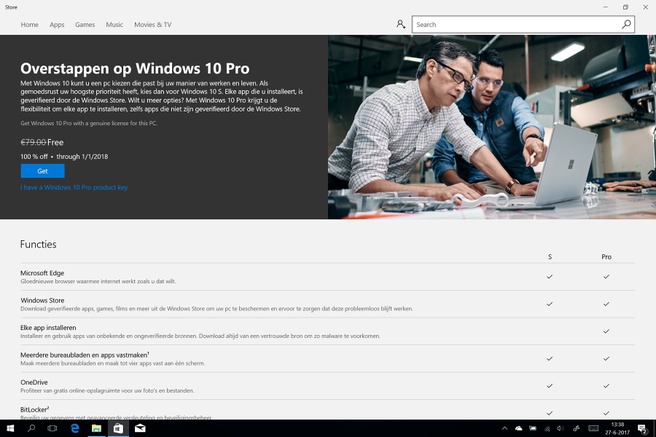Switch to the Music section
Image resolution: width=656 pixels, height=437 pixels.
click(x=114, y=25)
